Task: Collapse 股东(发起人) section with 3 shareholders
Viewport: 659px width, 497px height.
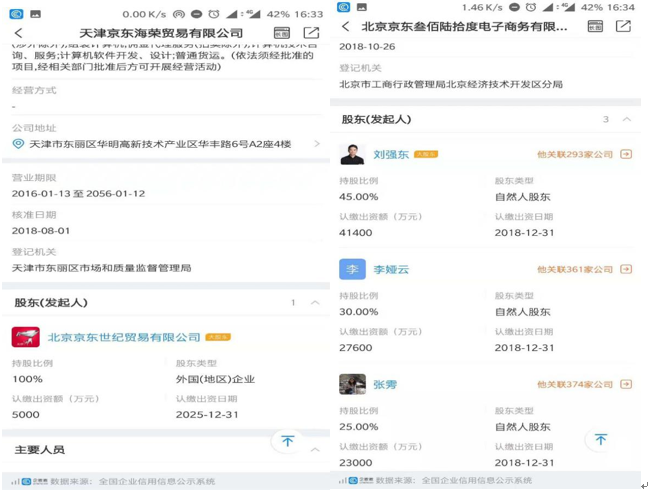Action: click(627, 119)
